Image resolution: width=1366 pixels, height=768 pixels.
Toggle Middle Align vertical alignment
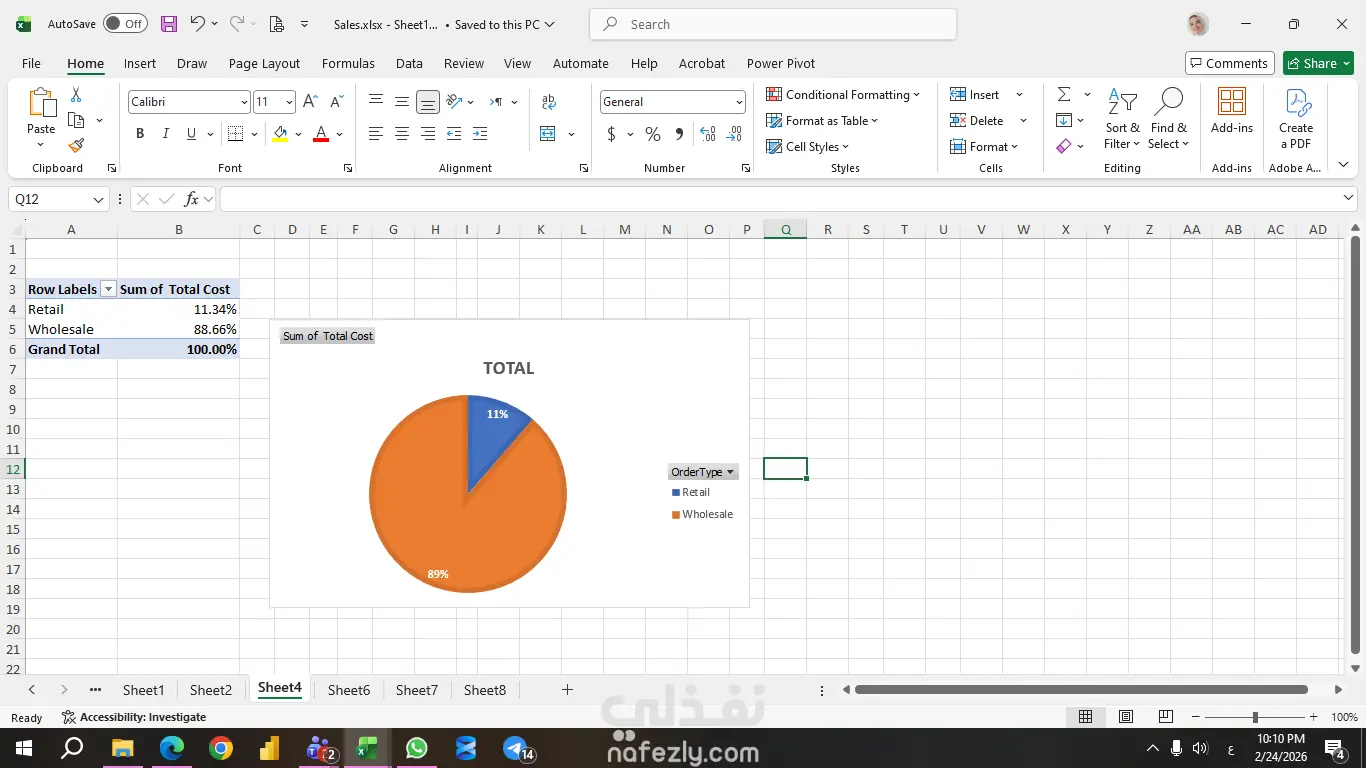(x=402, y=102)
